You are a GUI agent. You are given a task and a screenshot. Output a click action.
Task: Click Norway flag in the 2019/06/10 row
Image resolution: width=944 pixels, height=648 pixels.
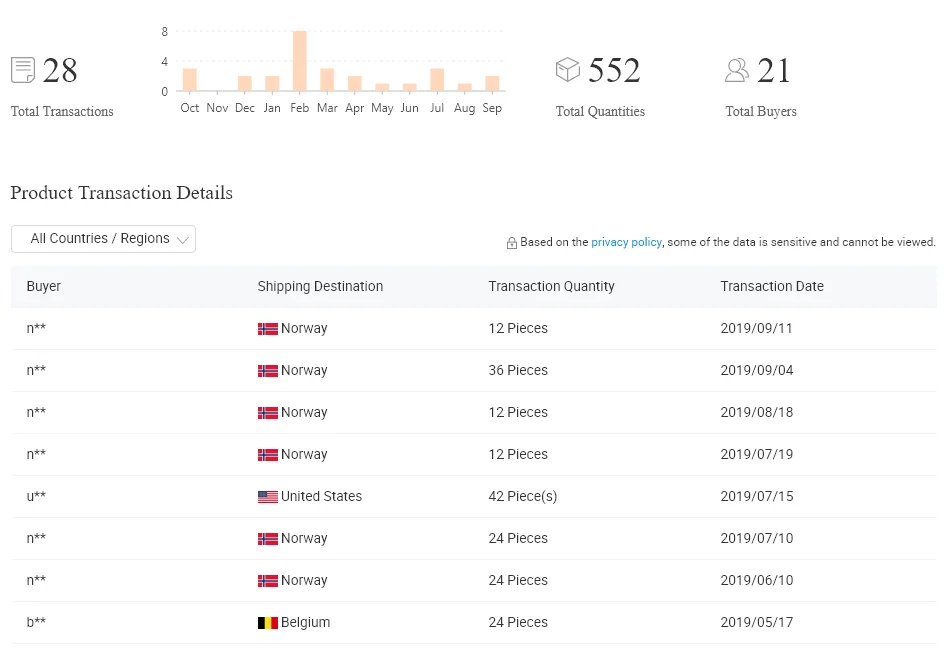click(x=268, y=581)
